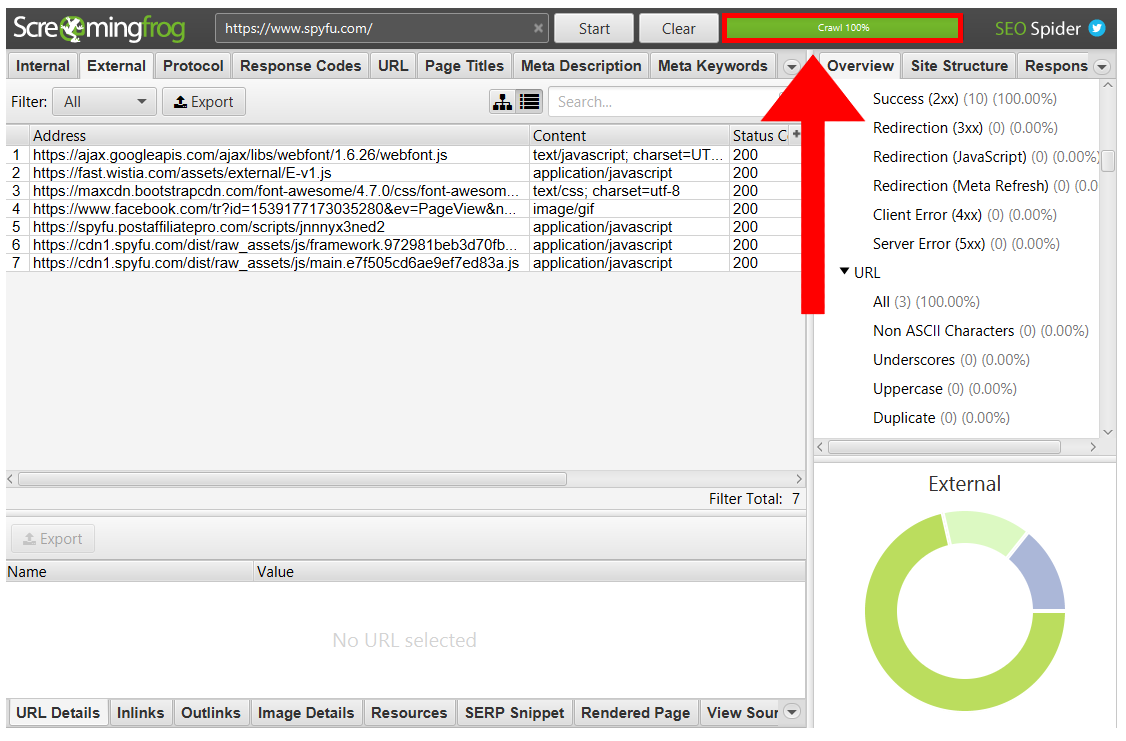
Task: Select Redirection (Meta Refresh) in the overview
Action: point(985,186)
